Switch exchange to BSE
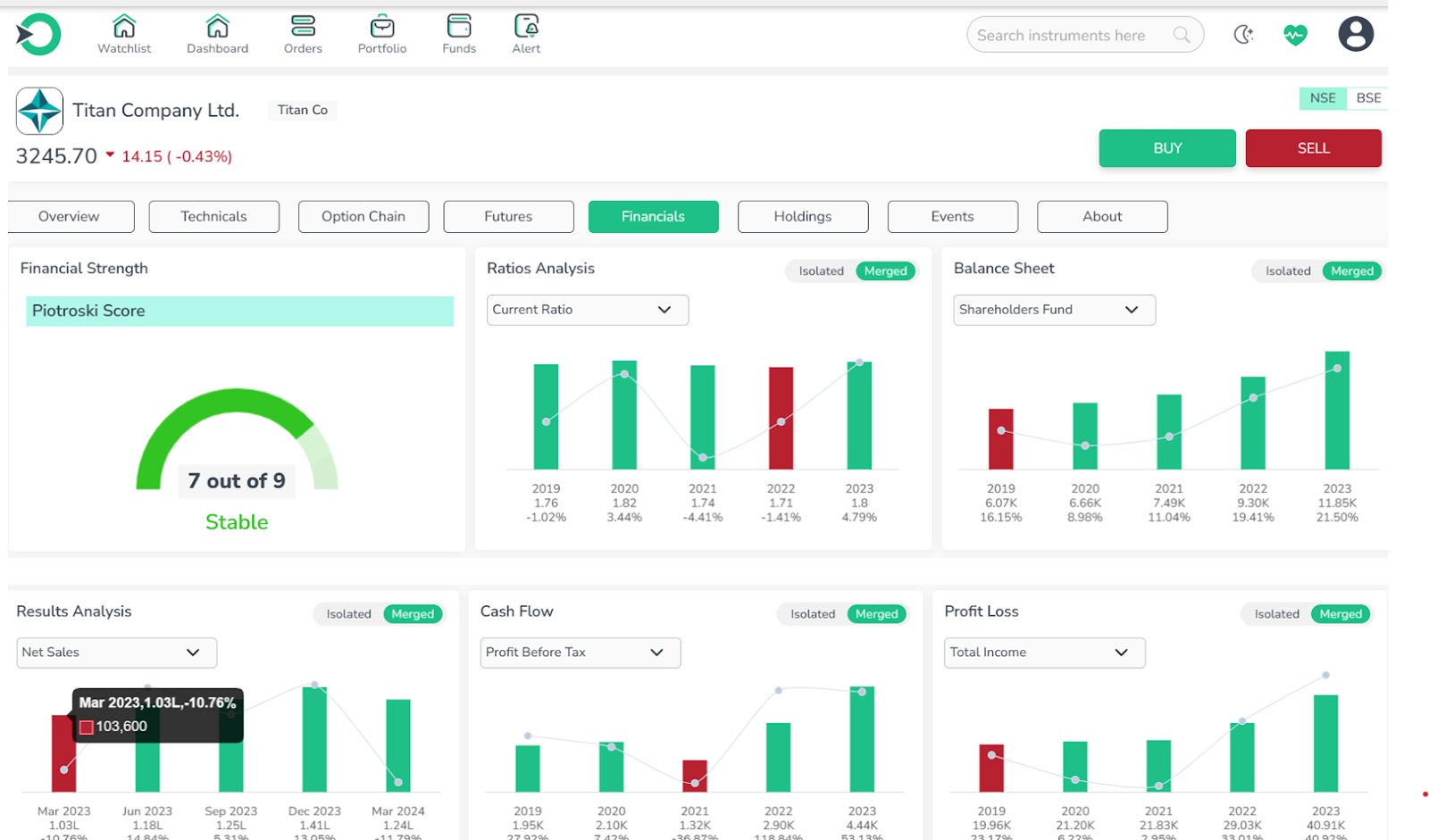The height and width of the screenshot is (840, 1429). (x=1367, y=98)
